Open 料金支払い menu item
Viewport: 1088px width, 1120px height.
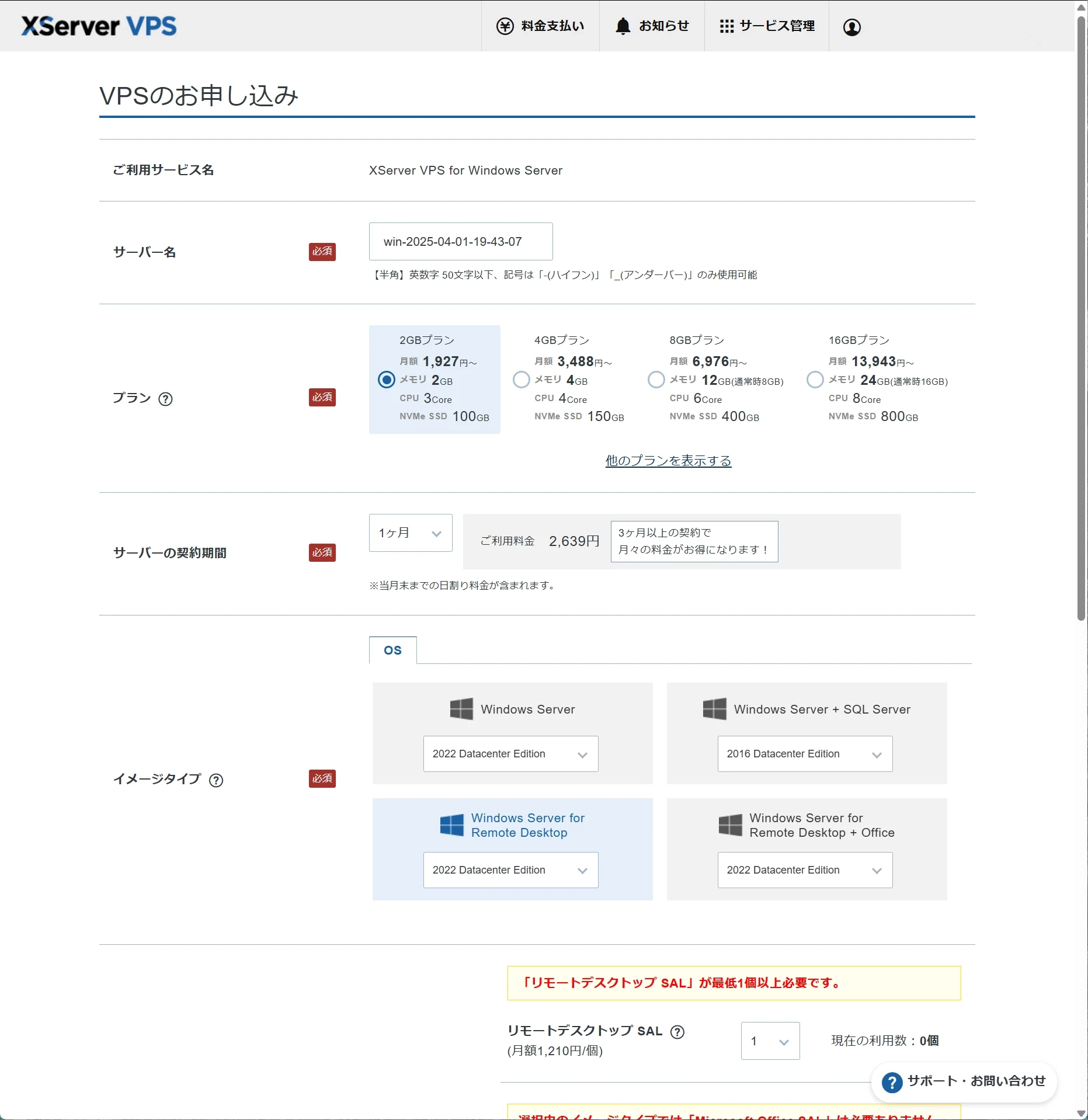pyautogui.click(x=540, y=26)
